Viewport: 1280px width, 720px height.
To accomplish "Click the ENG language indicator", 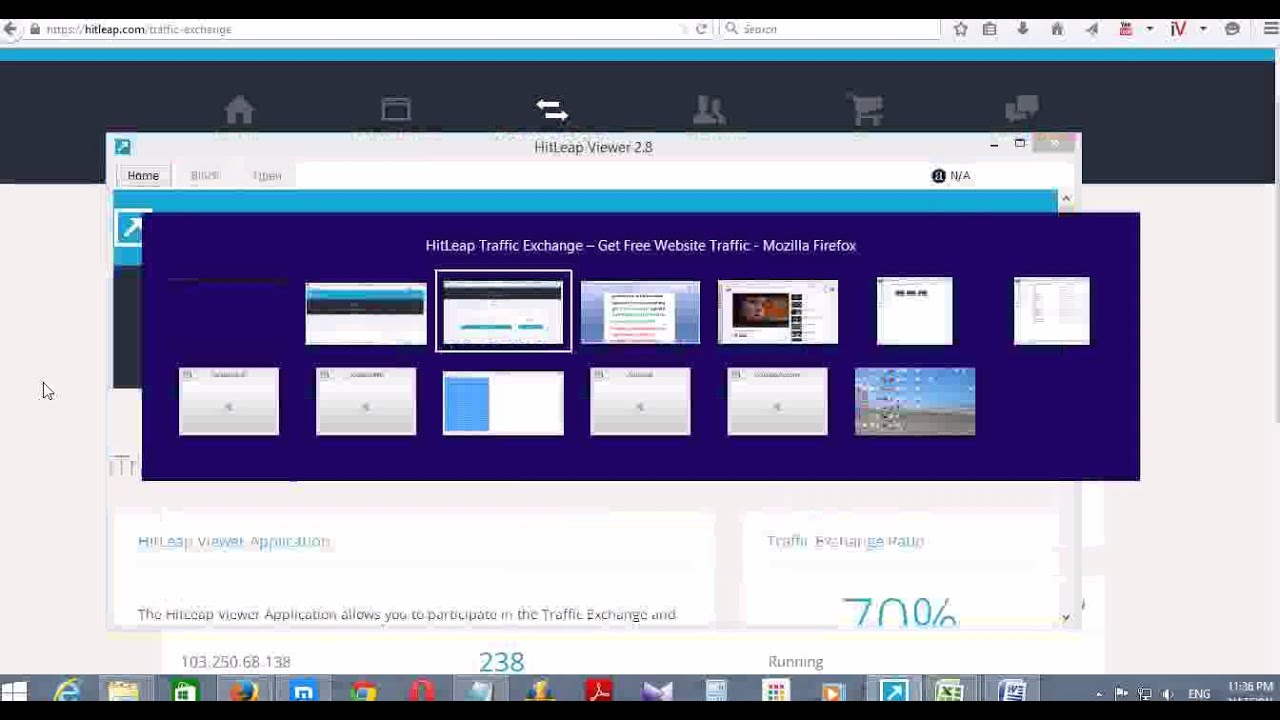I will click(x=1199, y=694).
